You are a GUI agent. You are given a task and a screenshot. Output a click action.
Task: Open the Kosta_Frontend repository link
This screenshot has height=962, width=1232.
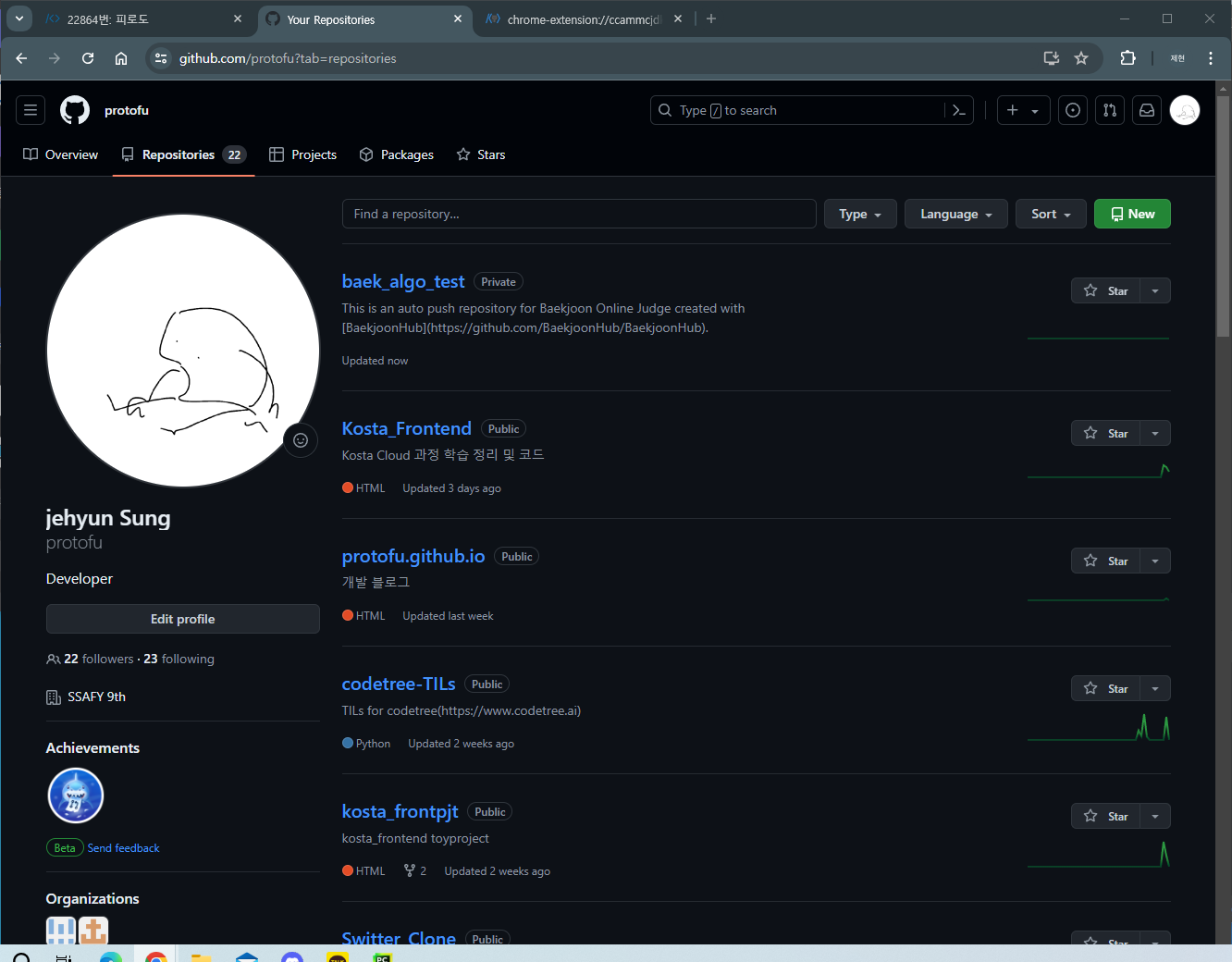407,428
